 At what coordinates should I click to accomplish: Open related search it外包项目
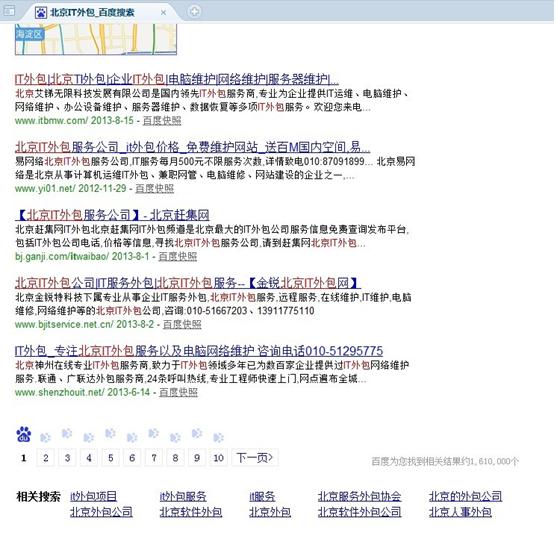[93, 496]
